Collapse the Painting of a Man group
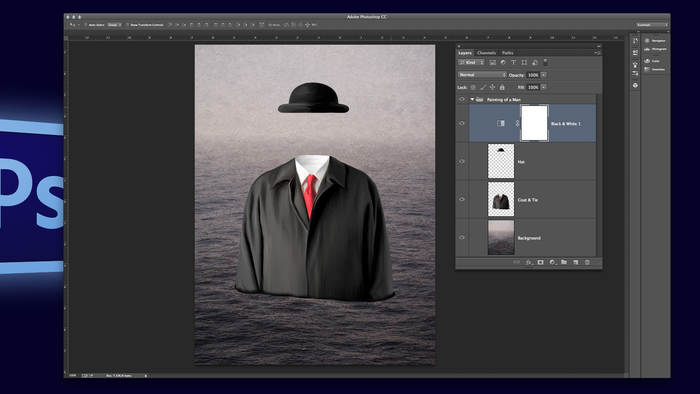700x394 pixels. 472,100
